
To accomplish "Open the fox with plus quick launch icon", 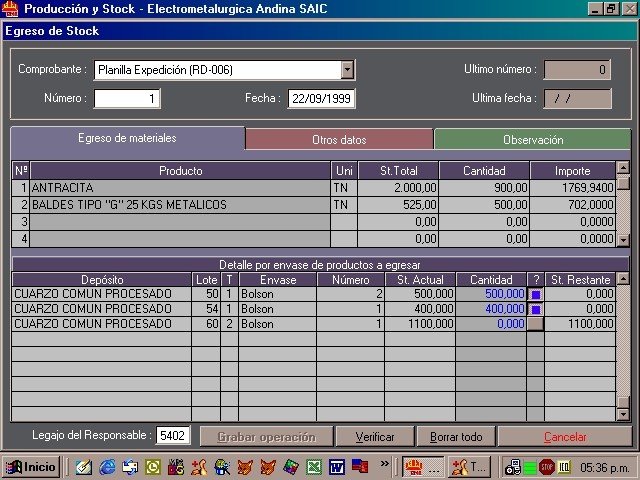I will [x=199, y=467].
